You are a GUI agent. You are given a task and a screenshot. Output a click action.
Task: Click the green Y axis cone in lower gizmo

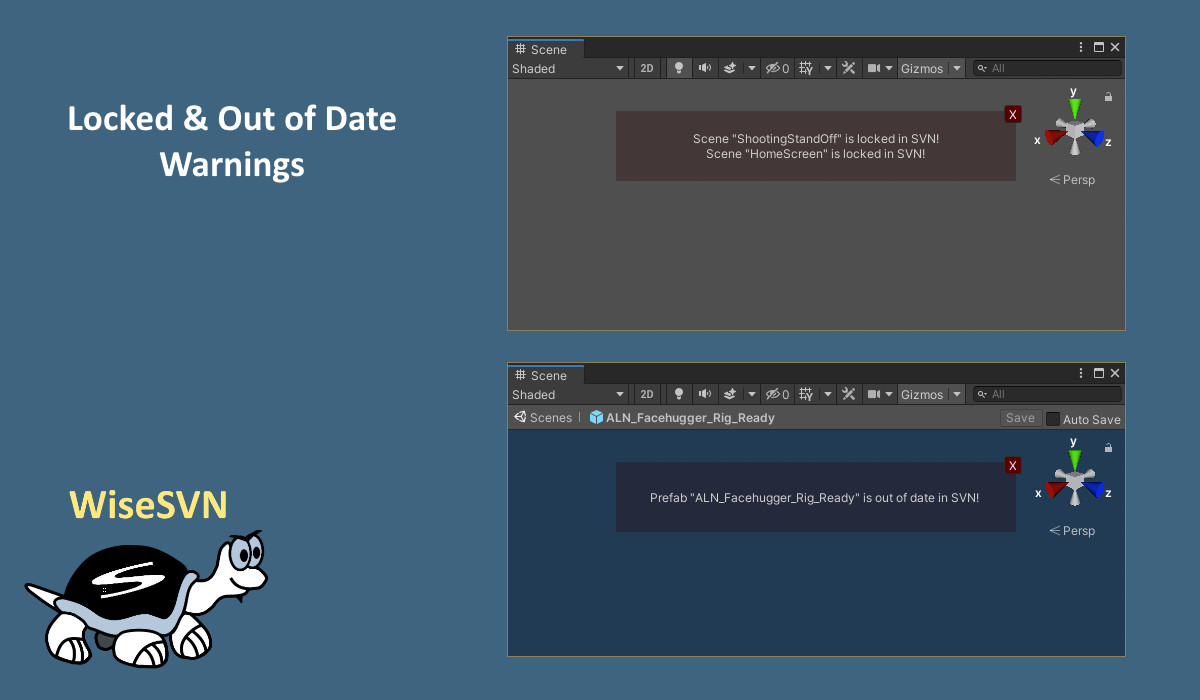1074,457
